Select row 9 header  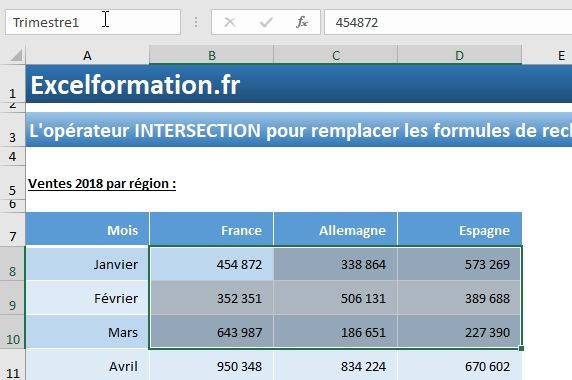click(x=12, y=298)
